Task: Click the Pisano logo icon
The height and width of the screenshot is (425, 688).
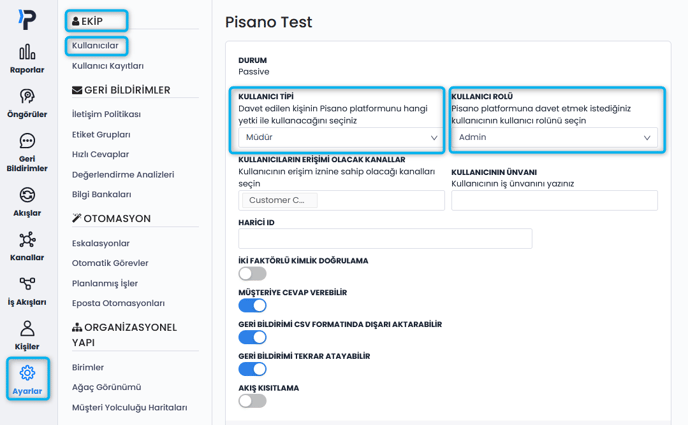Action: [27, 18]
